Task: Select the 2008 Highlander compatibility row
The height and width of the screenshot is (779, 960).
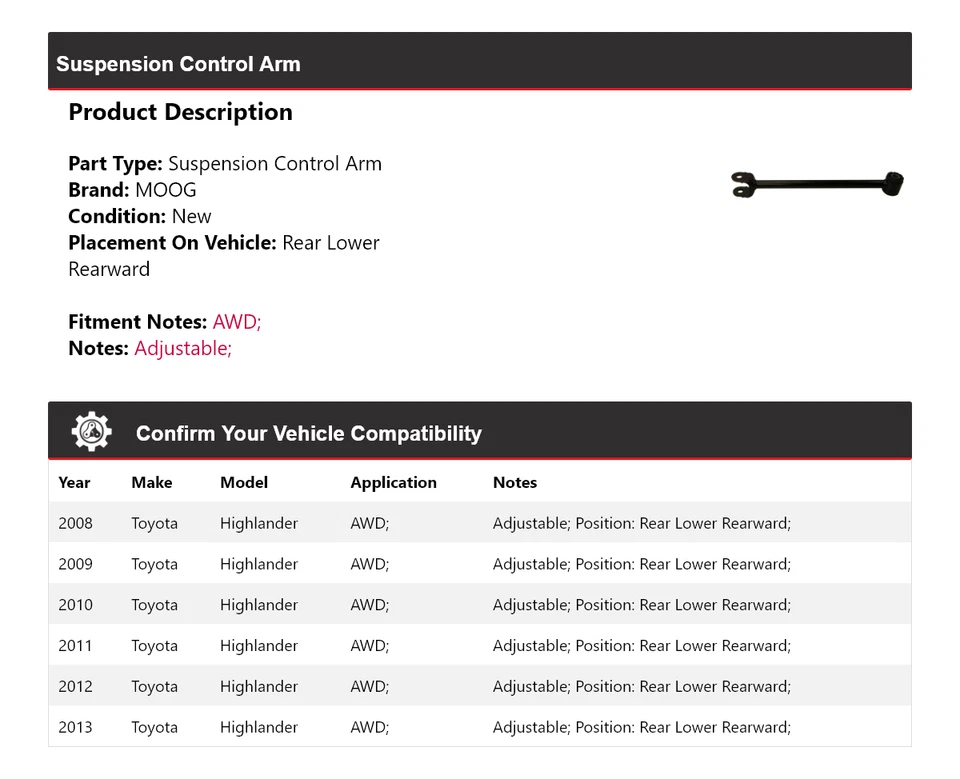Action: [x=480, y=523]
